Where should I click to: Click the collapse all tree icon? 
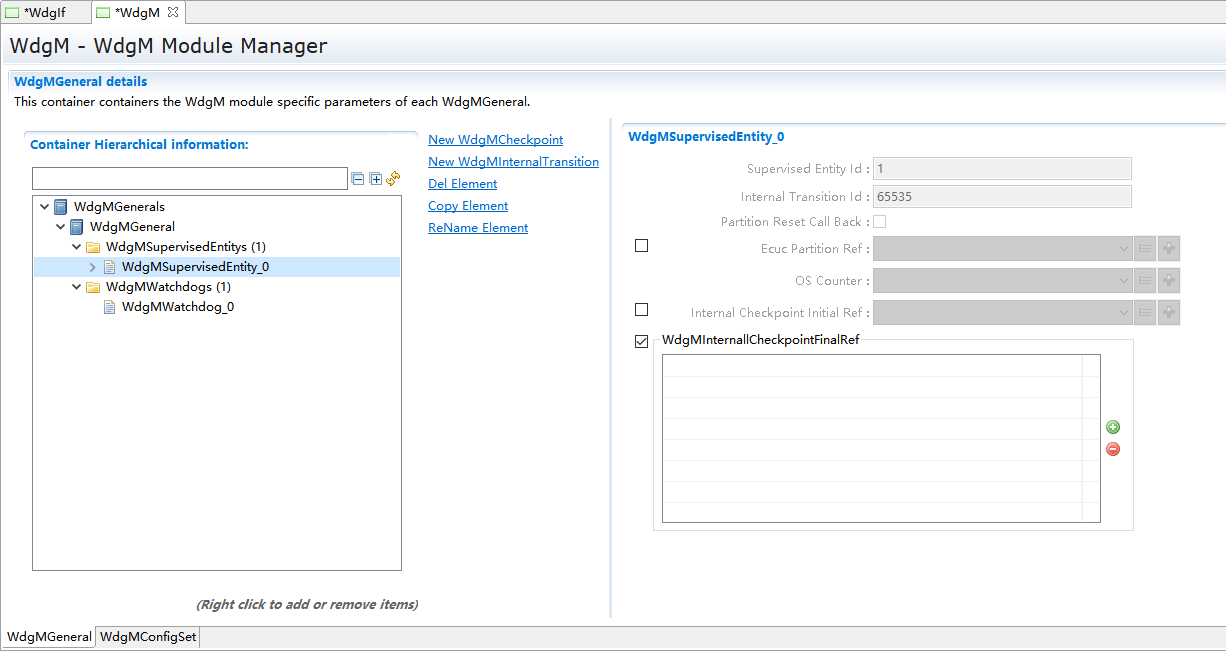[358, 179]
